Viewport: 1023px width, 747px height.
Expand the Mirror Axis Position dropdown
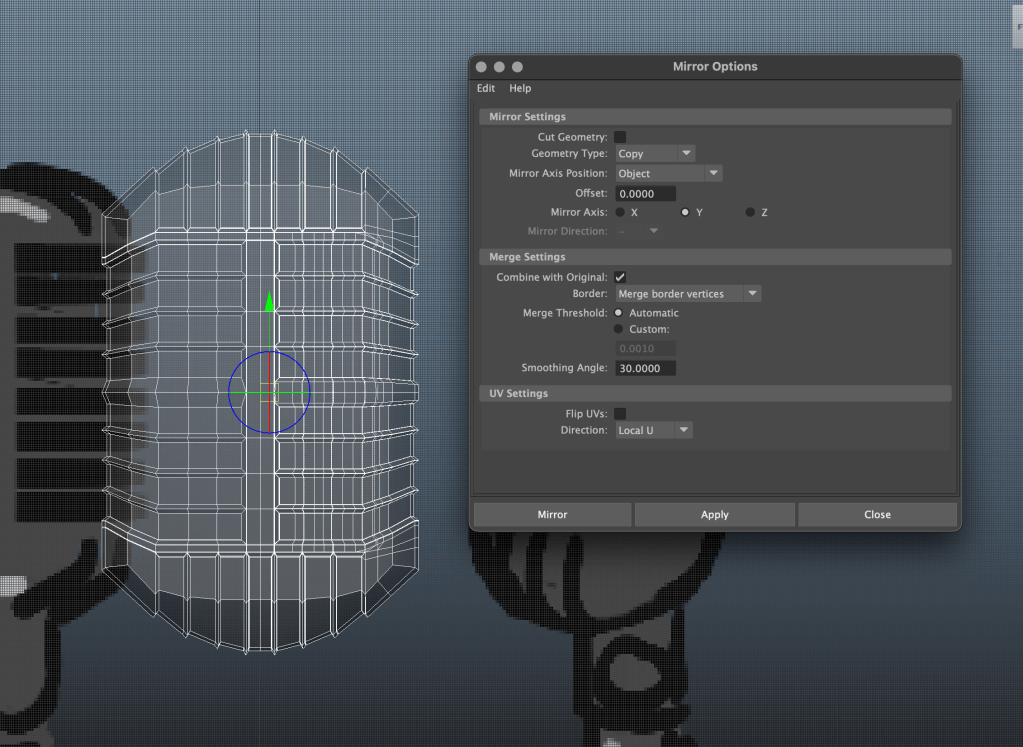[x=668, y=174]
